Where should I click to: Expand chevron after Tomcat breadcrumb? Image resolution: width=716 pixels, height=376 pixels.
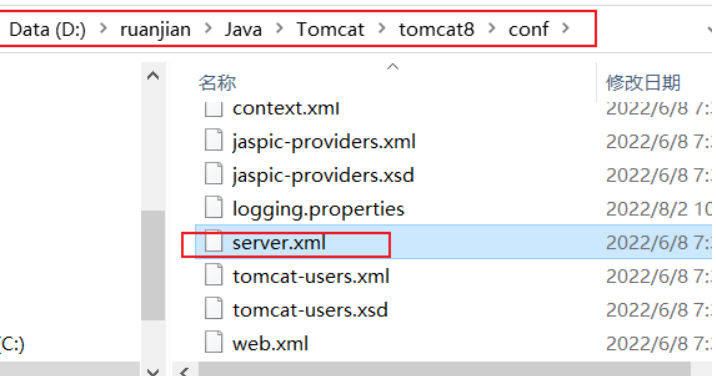click(x=381, y=29)
